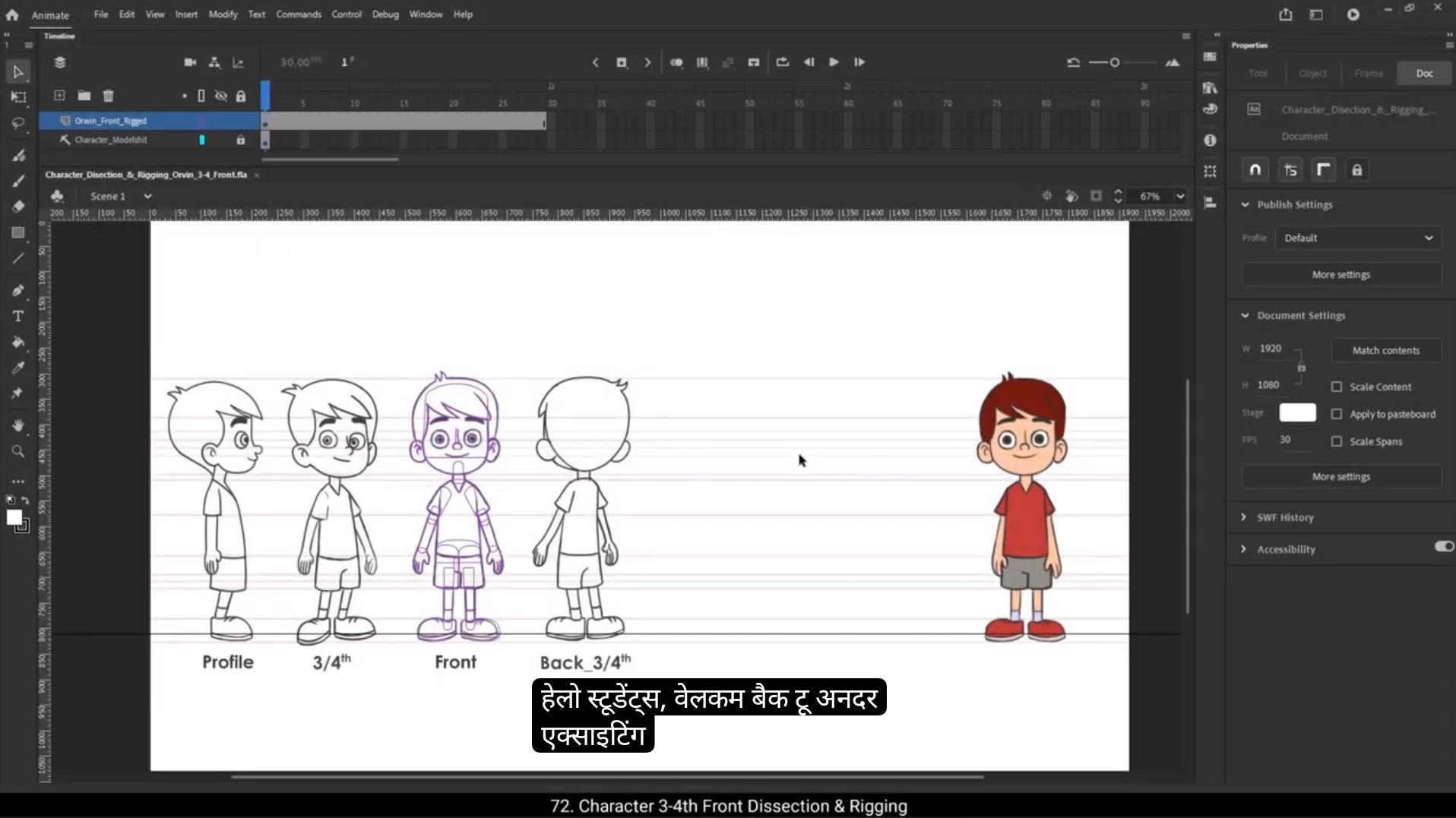The width and height of the screenshot is (1456, 818).
Task: Enable Scale Spans checkbox
Action: pos(1337,441)
